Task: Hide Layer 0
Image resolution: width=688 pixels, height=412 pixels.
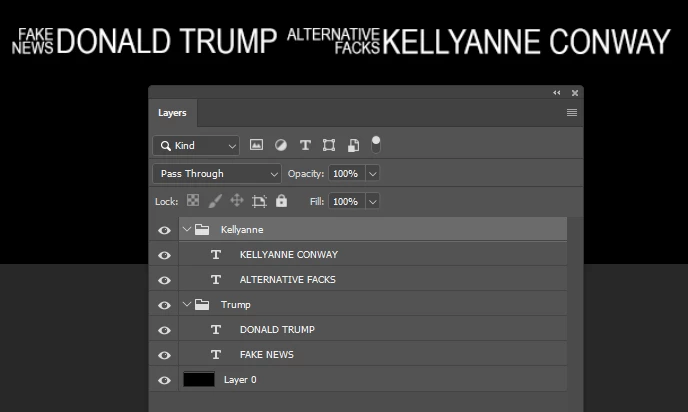Action: pyautogui.click(x=164, y=380)
